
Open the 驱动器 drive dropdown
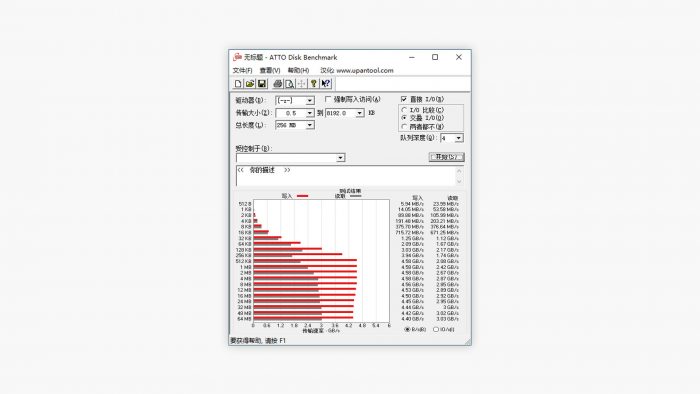point(309,101)
